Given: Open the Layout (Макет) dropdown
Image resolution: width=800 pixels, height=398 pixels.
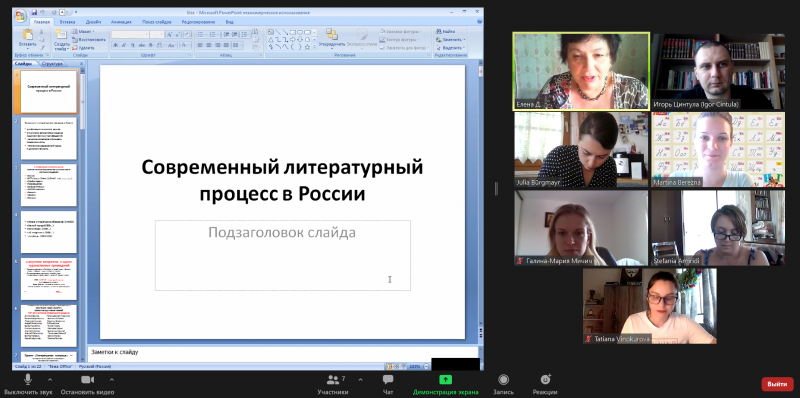Looking at the screenshot, I should (x=83, y=32).
